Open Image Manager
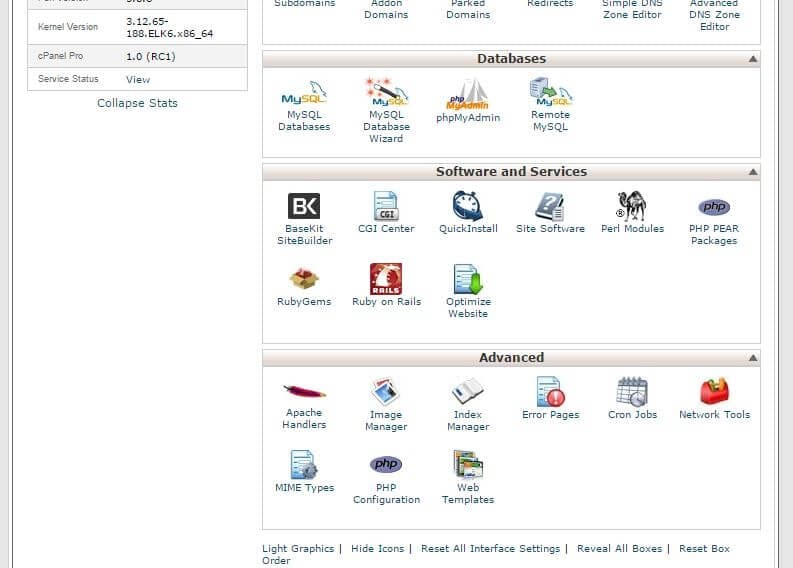This screenshot has height=568, width=793. click(386, 392)
